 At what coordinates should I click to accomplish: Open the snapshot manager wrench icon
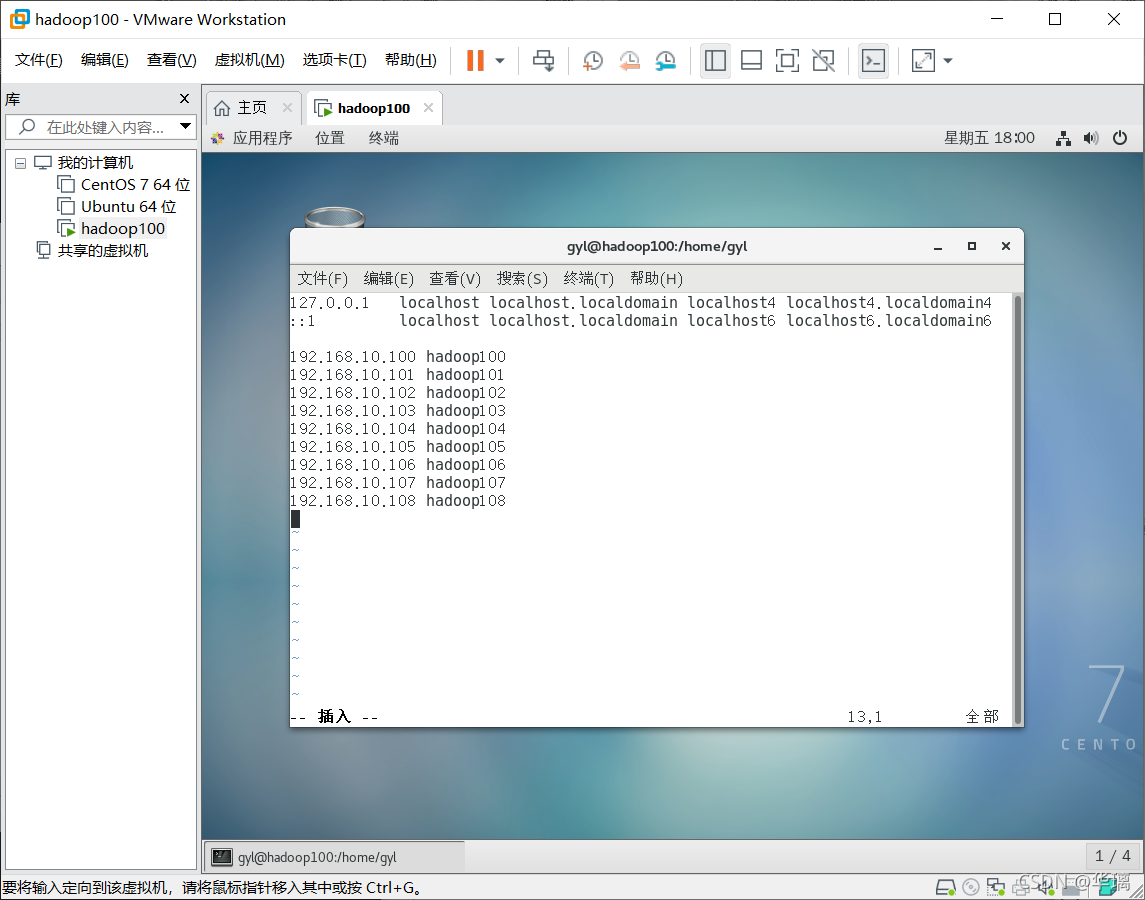(x=665, y=60)
